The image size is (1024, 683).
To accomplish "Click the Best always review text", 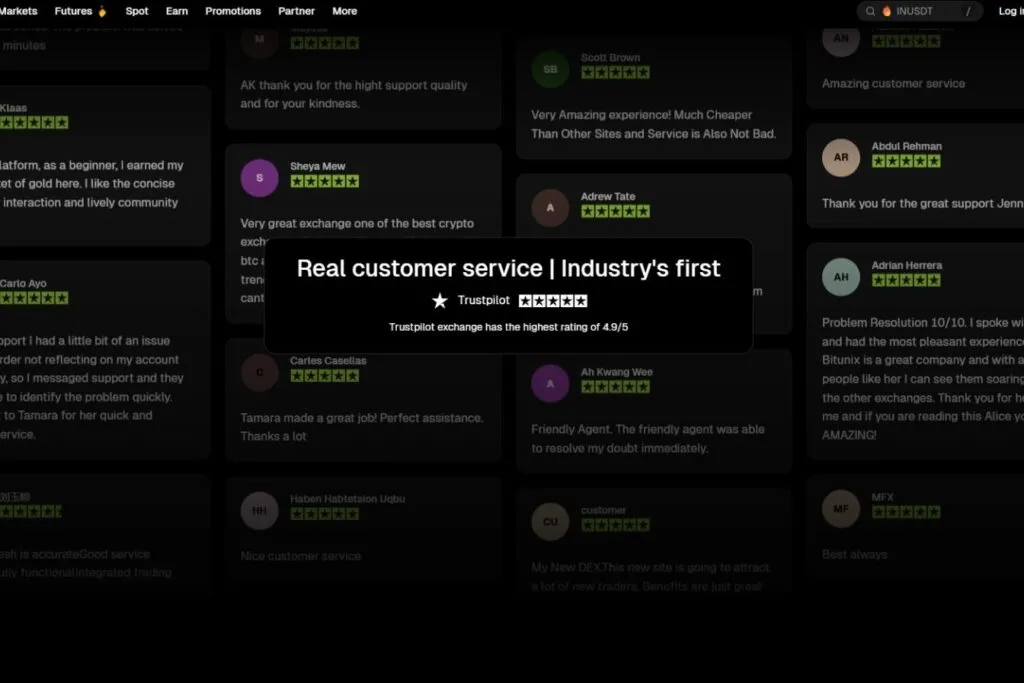I will click(854, 554).
